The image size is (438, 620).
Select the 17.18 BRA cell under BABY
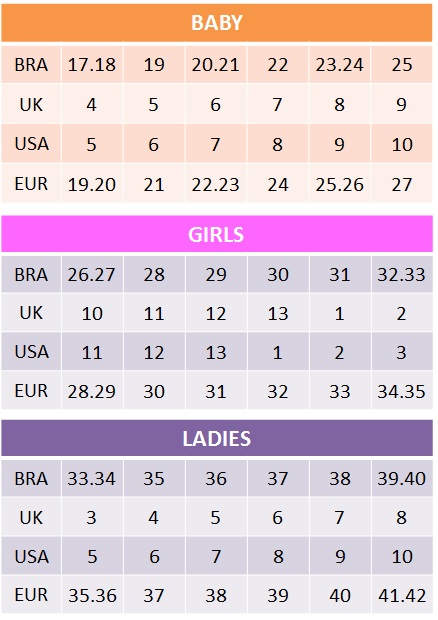point(92,64)
